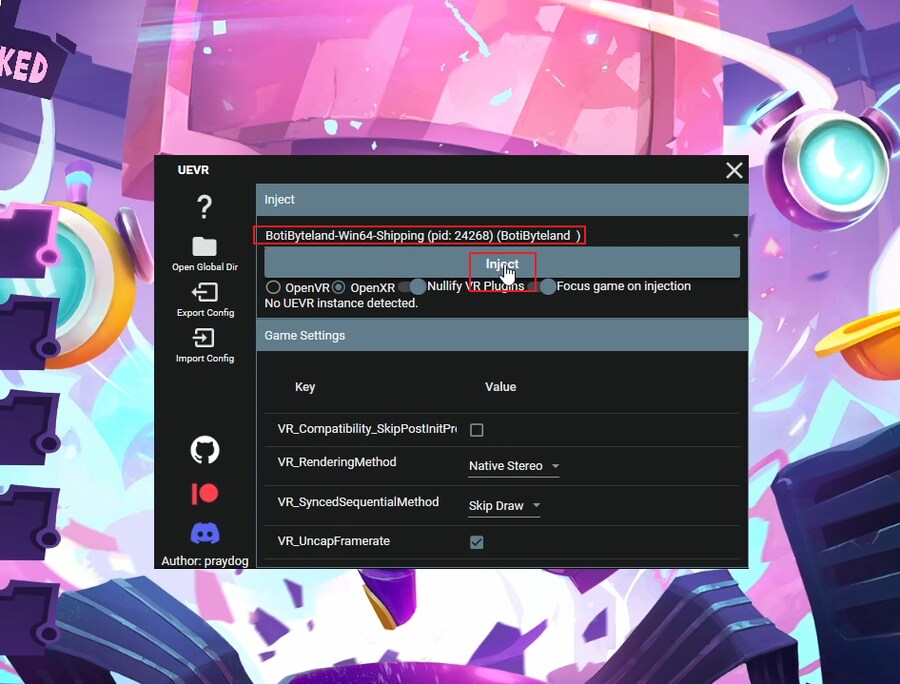Open the BotiByteland process selection dropdown
The height and width of the screenshot is (684, 900).
(500, 235)
